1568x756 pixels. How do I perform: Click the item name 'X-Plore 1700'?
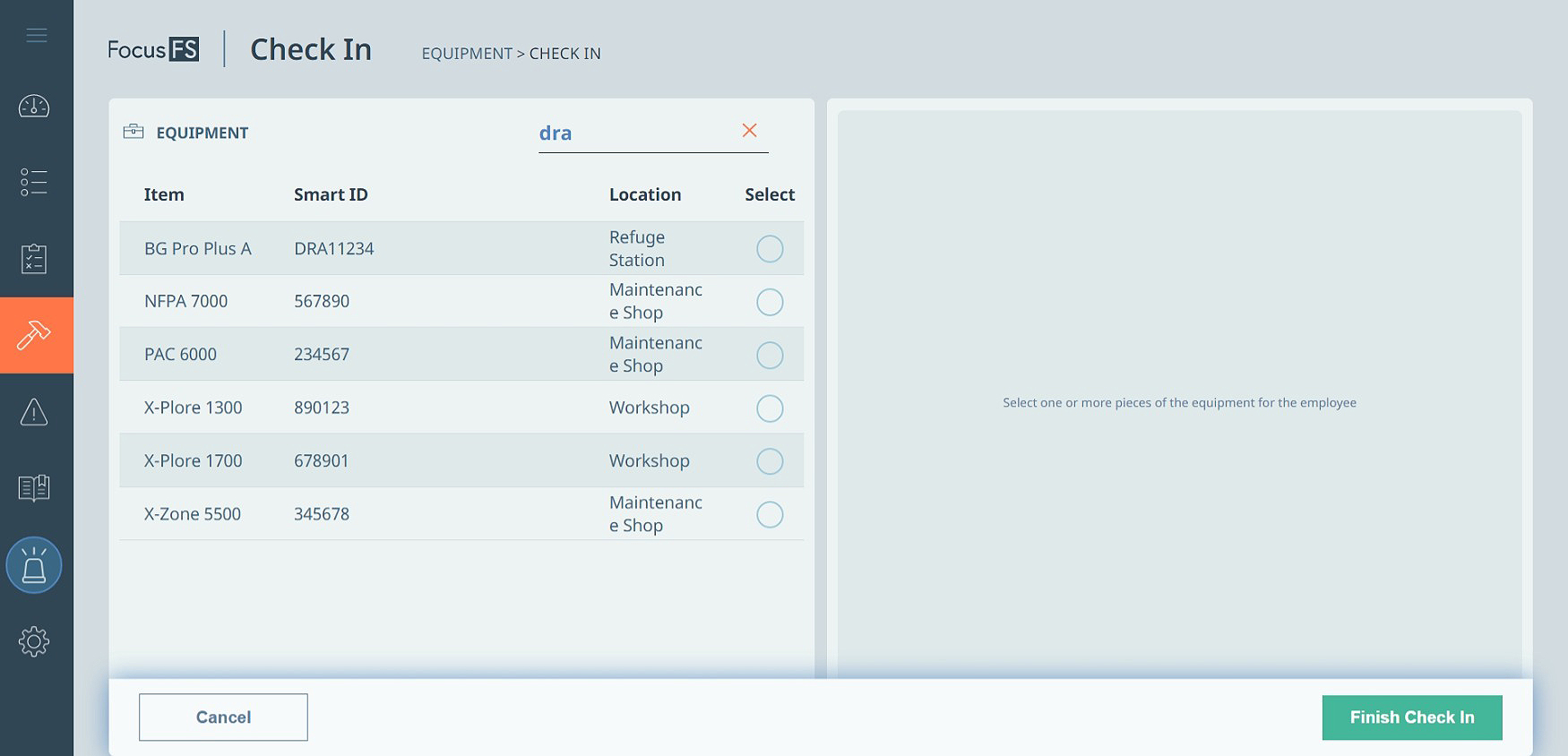point(193,460)
